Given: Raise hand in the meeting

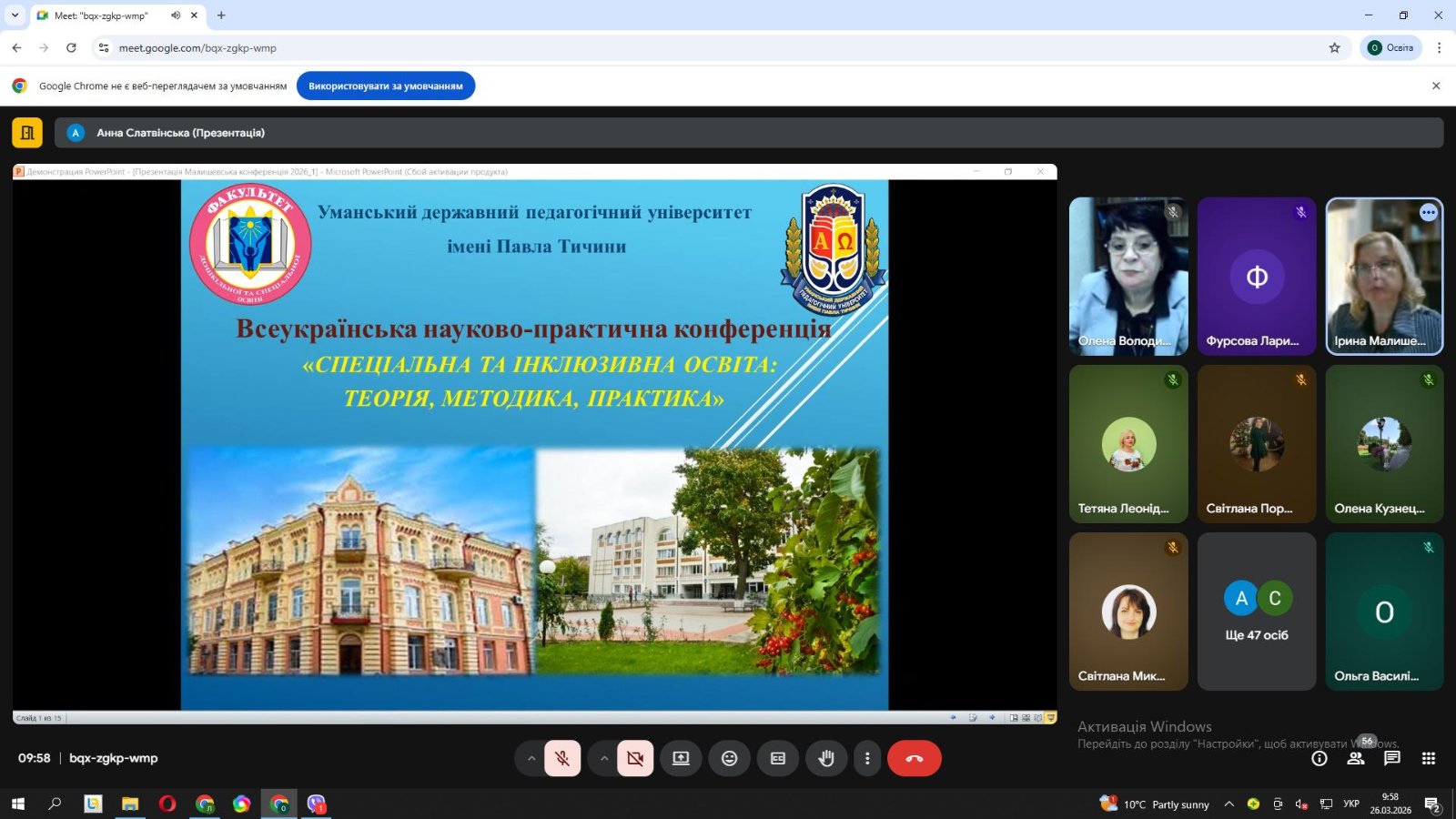Looking at the screenshot, I should (826, 758).
